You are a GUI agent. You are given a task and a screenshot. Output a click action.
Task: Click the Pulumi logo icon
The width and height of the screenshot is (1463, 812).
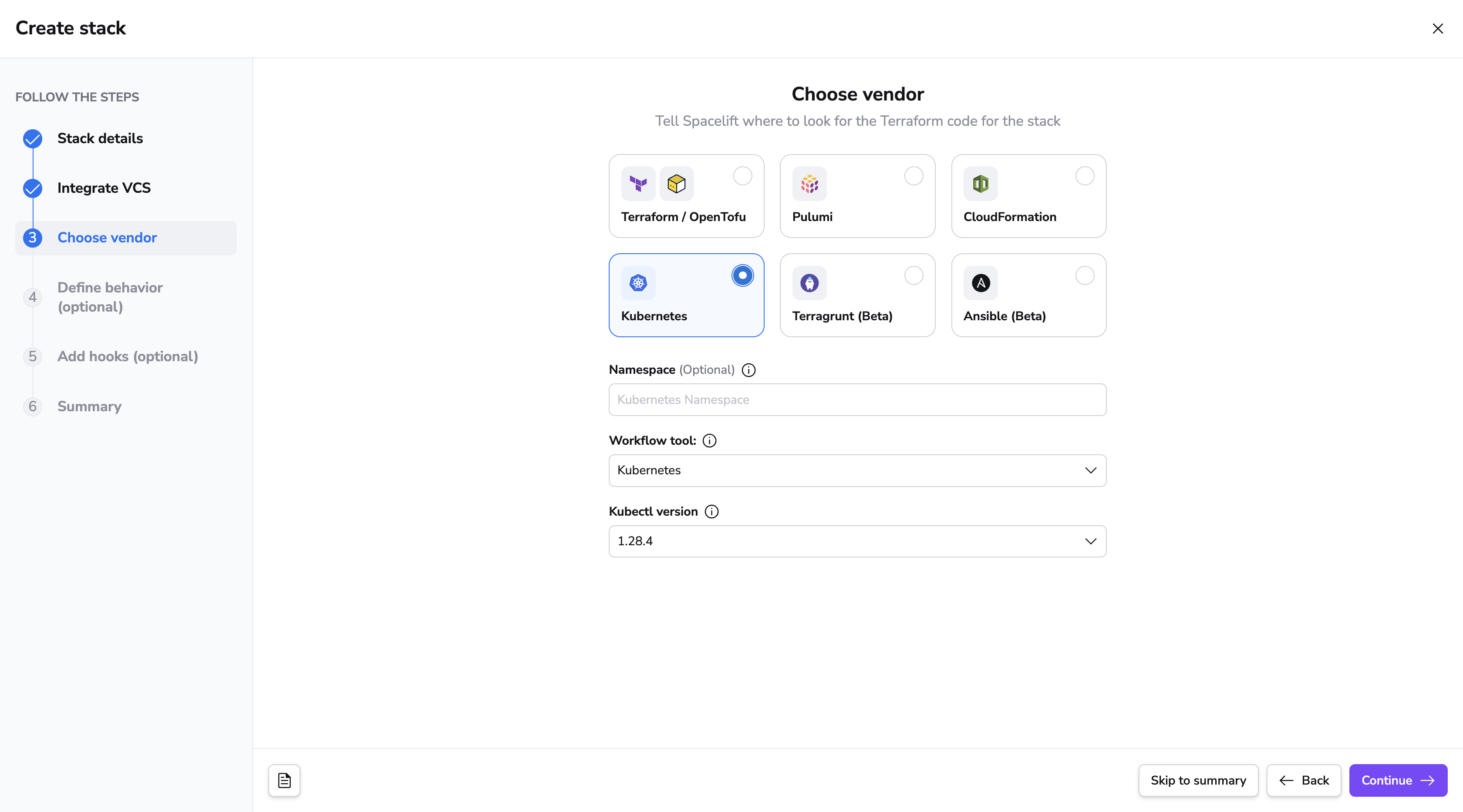pyautogui.click(x=809, y=184)
